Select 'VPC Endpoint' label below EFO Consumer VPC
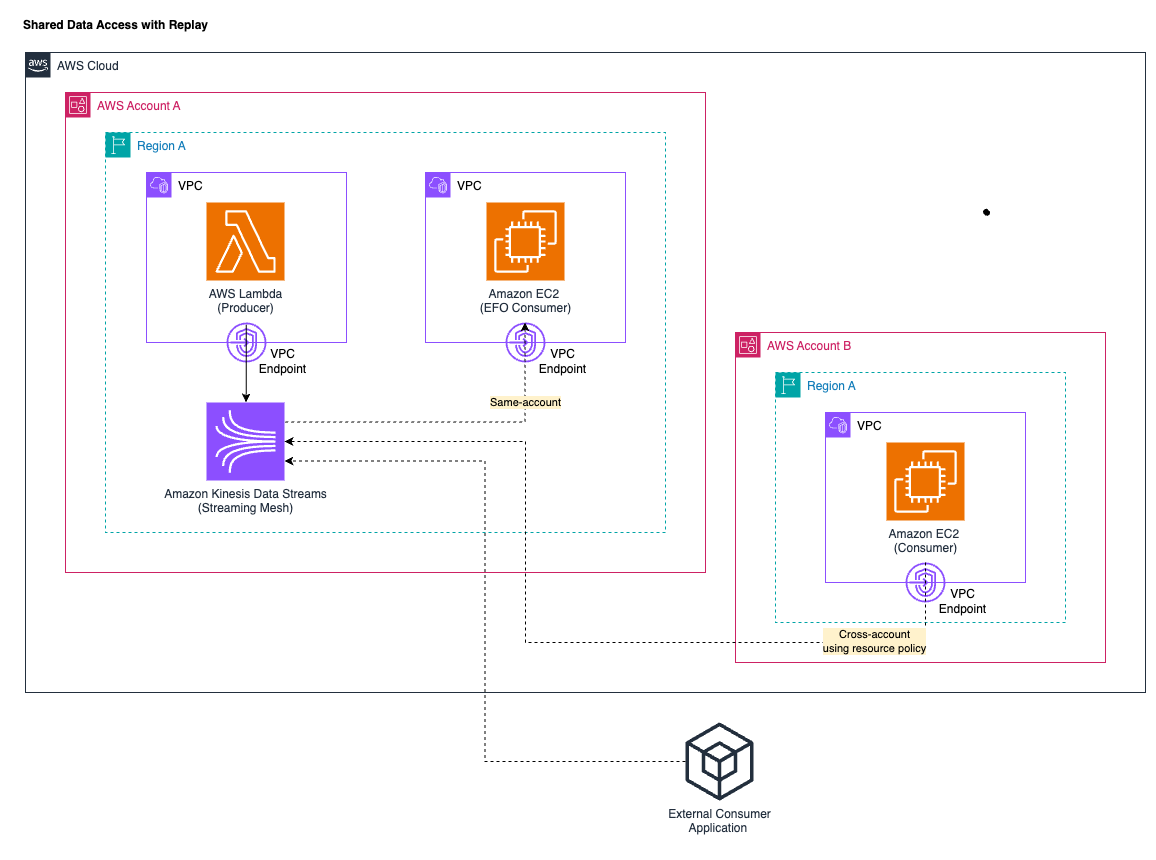The width and height of the screenshot is (1156, 860). tap(563, 361)
